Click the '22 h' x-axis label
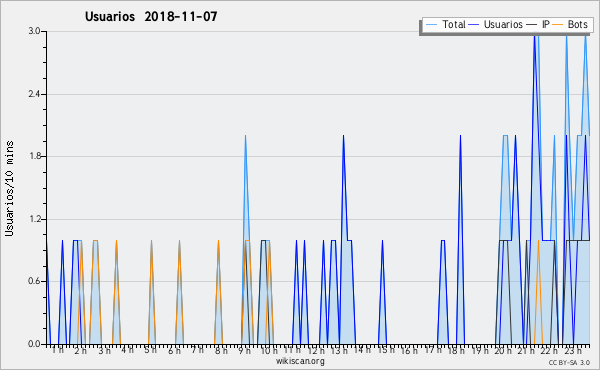The height and width of the screenshot is (370, 600). click(x=549, y=350)
